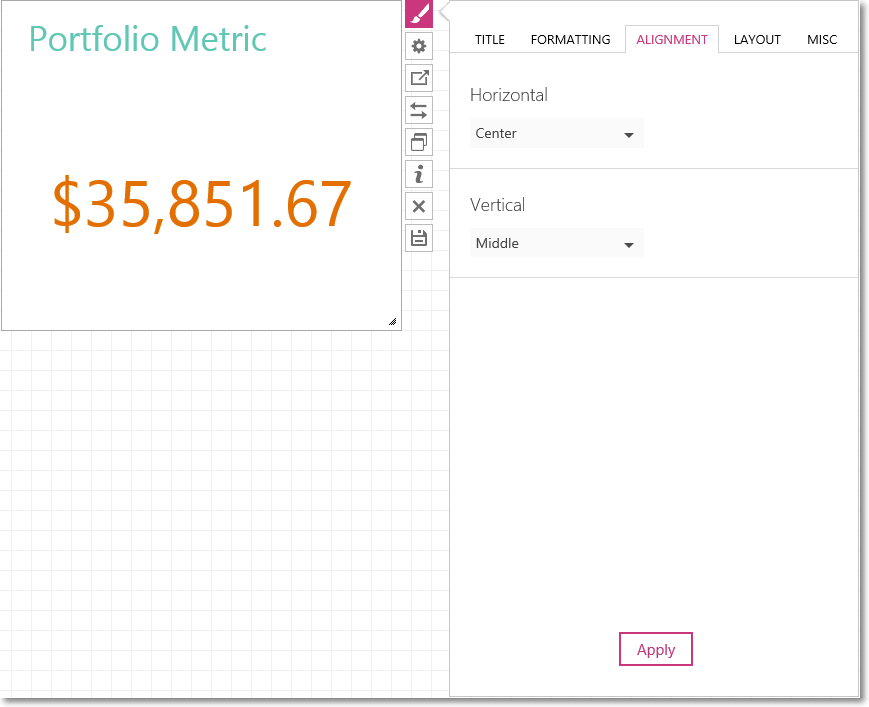Click the Apply button
The image size is (869, 707).
click(x=656, y=649)
